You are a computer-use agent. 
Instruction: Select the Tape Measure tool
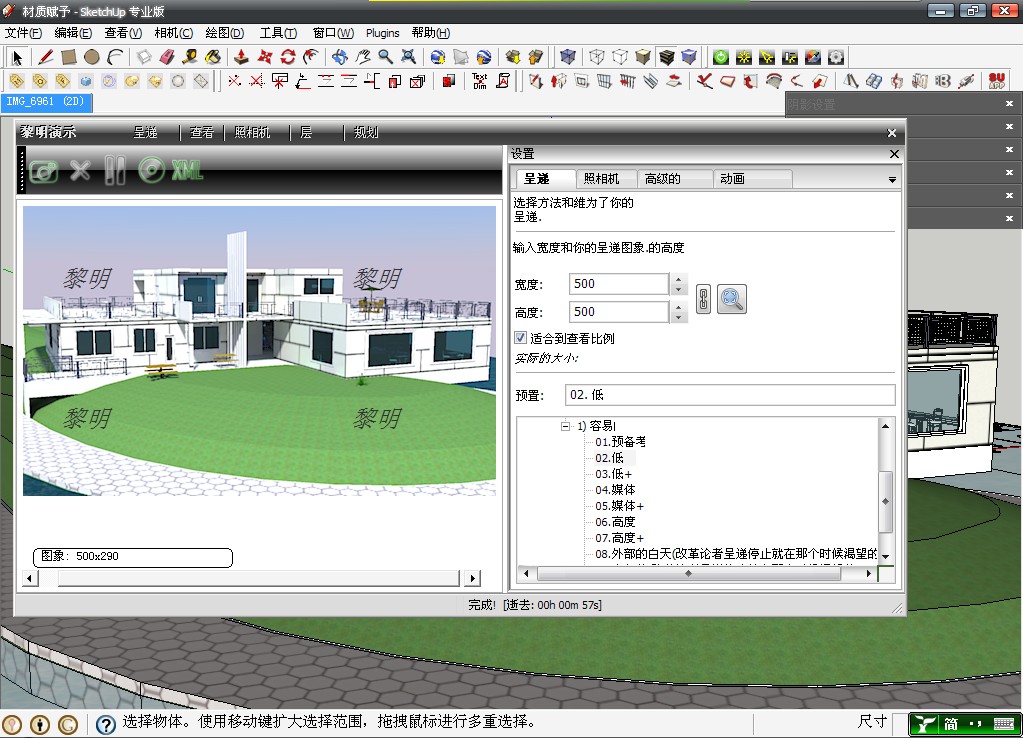click(x=190, y=57)
